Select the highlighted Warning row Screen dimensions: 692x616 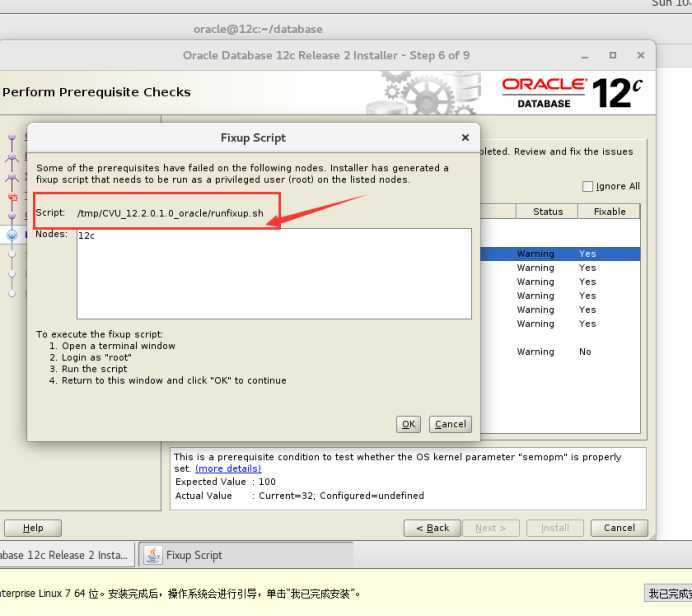coord(560,254)
